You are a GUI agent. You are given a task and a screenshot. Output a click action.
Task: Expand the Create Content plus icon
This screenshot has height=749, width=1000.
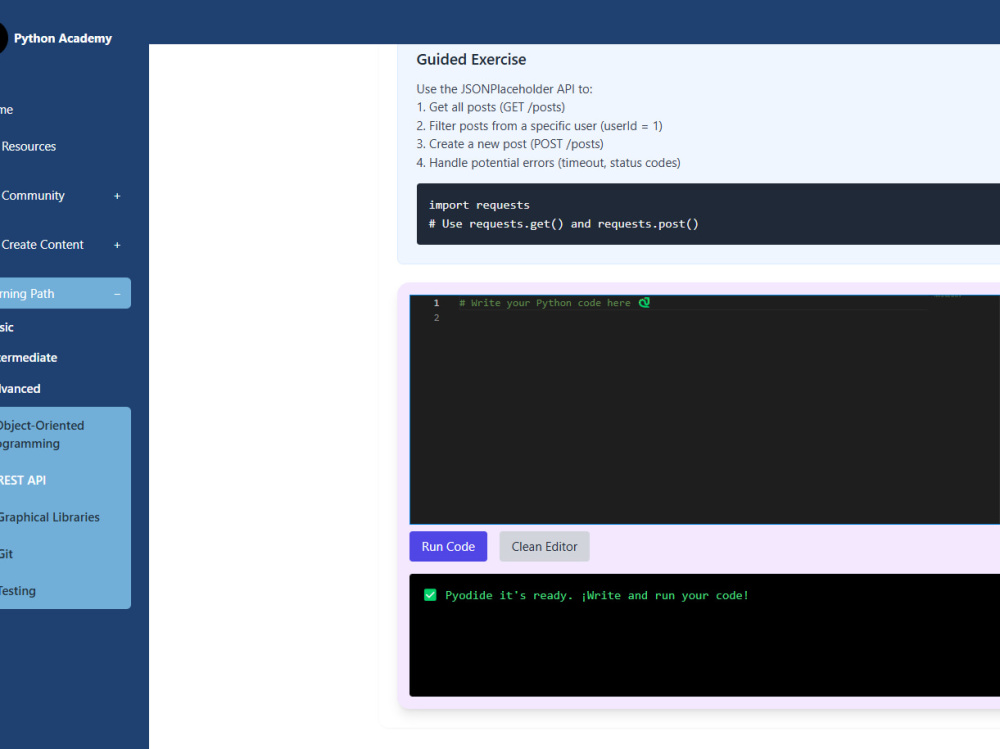point(117,245)
